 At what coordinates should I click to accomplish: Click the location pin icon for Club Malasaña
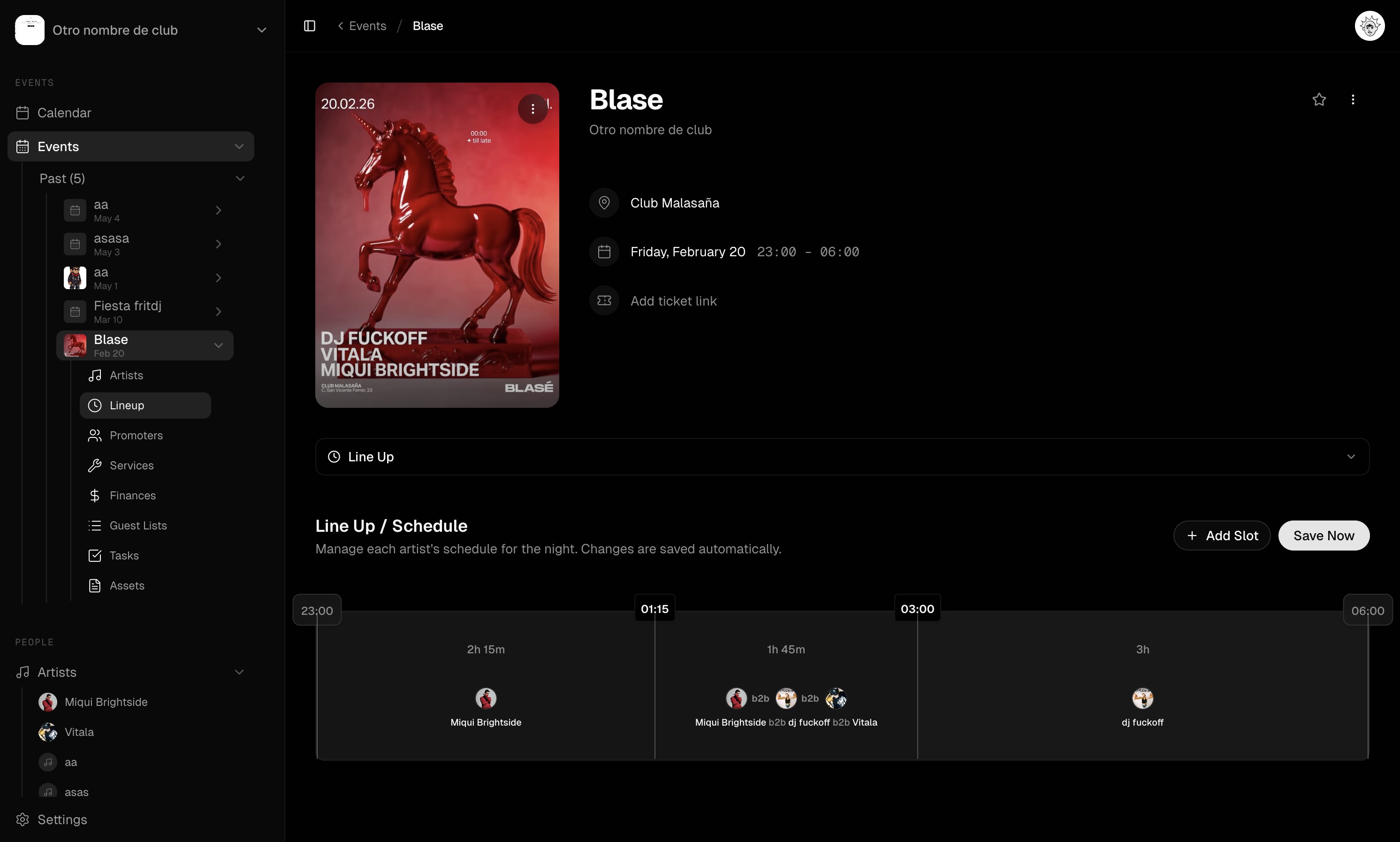[604, 203]
